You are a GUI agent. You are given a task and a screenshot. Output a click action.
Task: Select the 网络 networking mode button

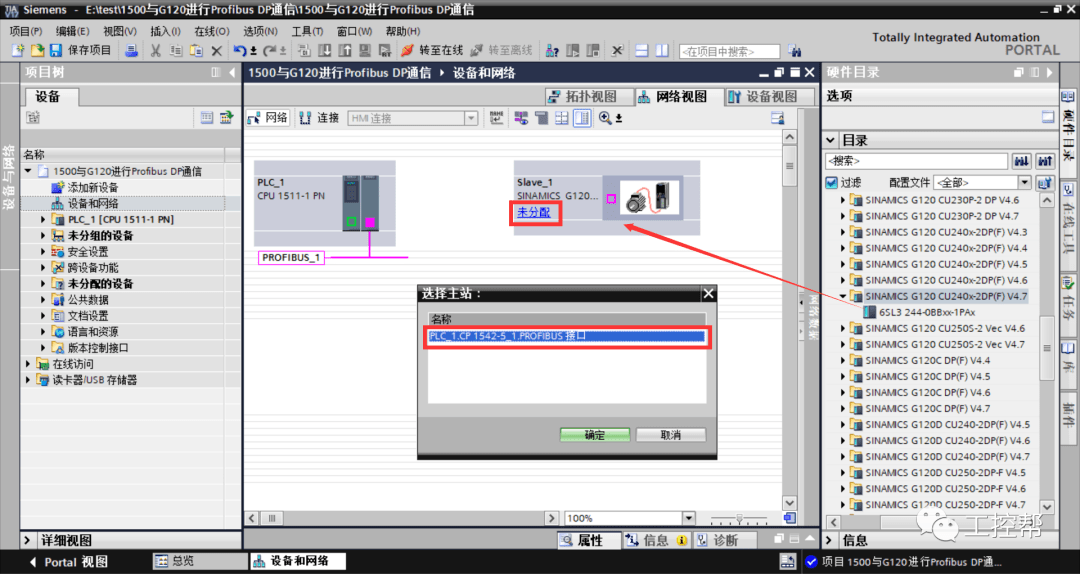tap(268, 118)
